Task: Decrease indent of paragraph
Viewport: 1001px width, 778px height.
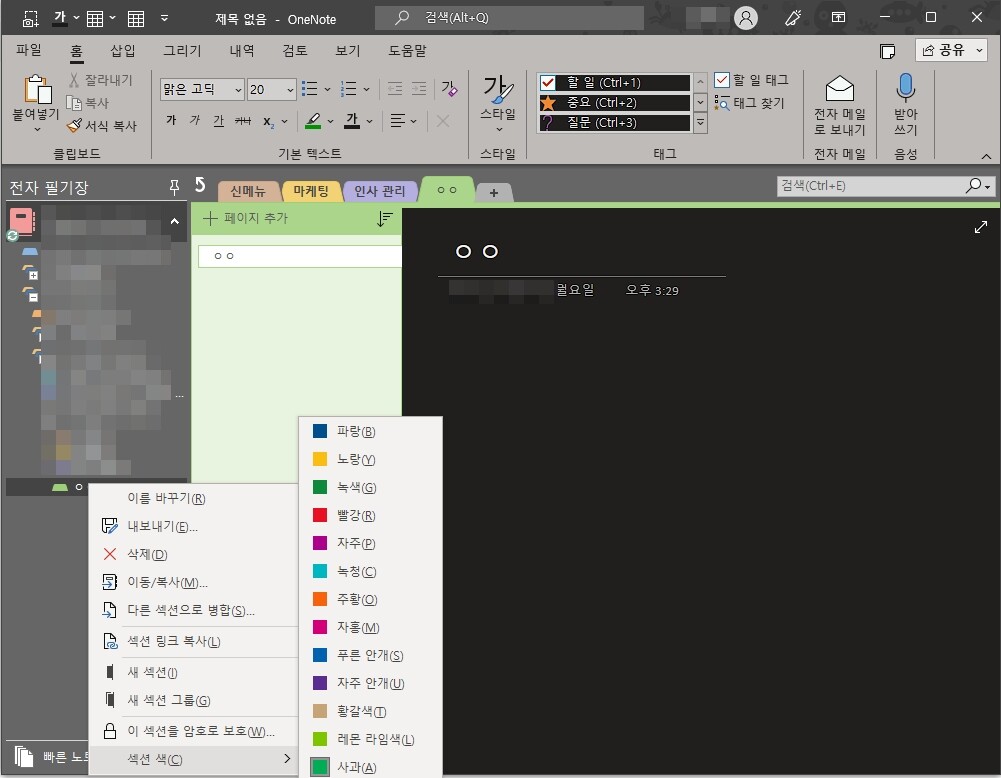Action: tap(395, 89)
